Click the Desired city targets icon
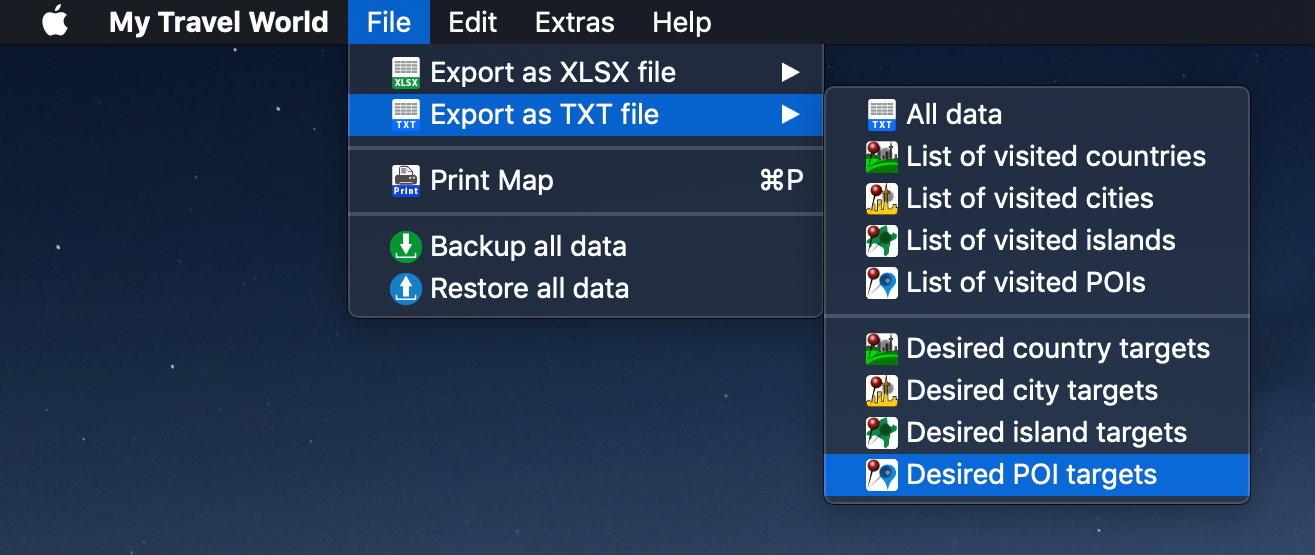The image size is (1315, 555). coord(882,391)
